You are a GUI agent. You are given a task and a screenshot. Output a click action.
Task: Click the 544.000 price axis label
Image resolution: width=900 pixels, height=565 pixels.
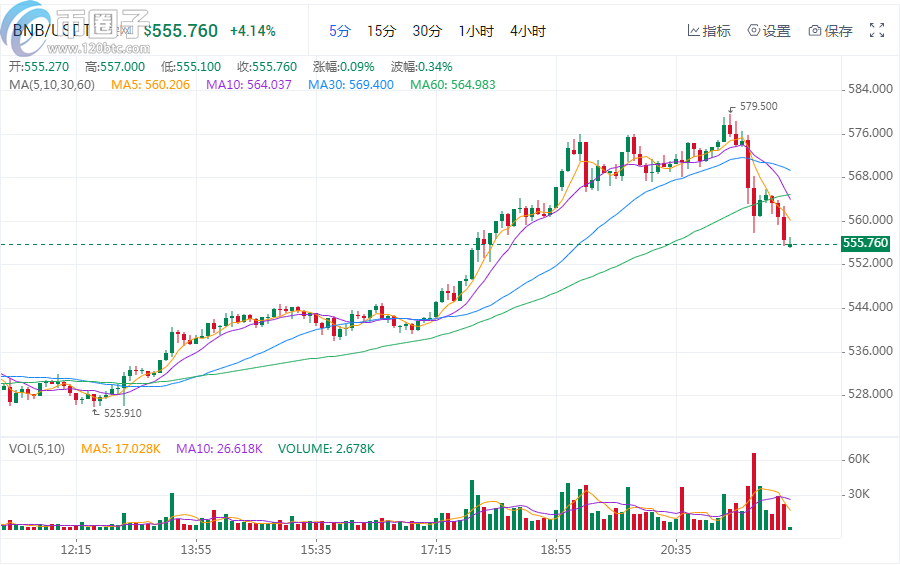click(x=870, y=307)
